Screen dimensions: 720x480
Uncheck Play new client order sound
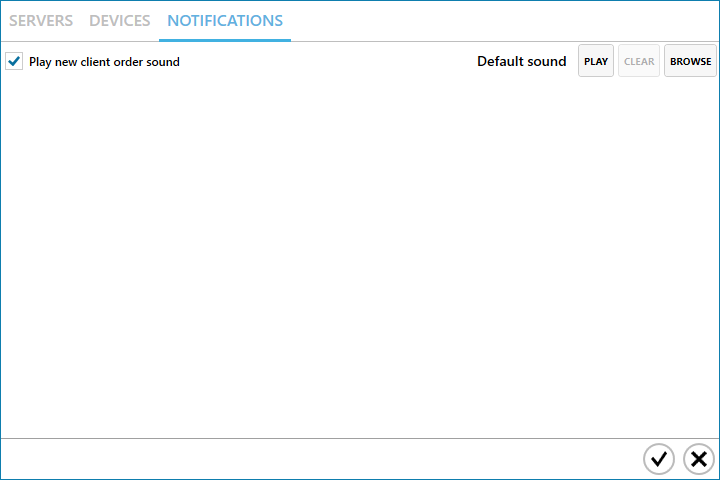14,61
